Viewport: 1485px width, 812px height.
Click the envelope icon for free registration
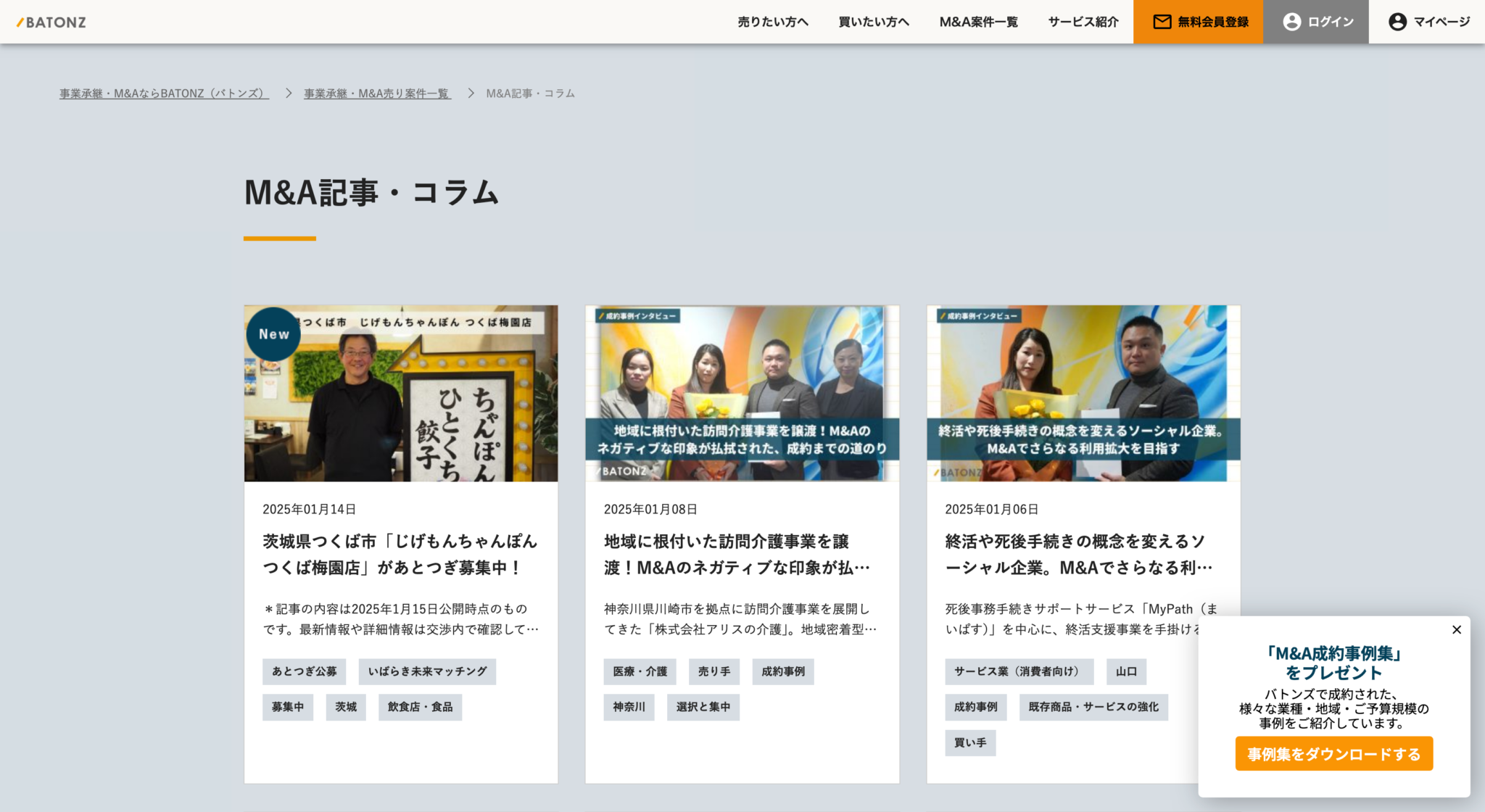(1162, 22)
